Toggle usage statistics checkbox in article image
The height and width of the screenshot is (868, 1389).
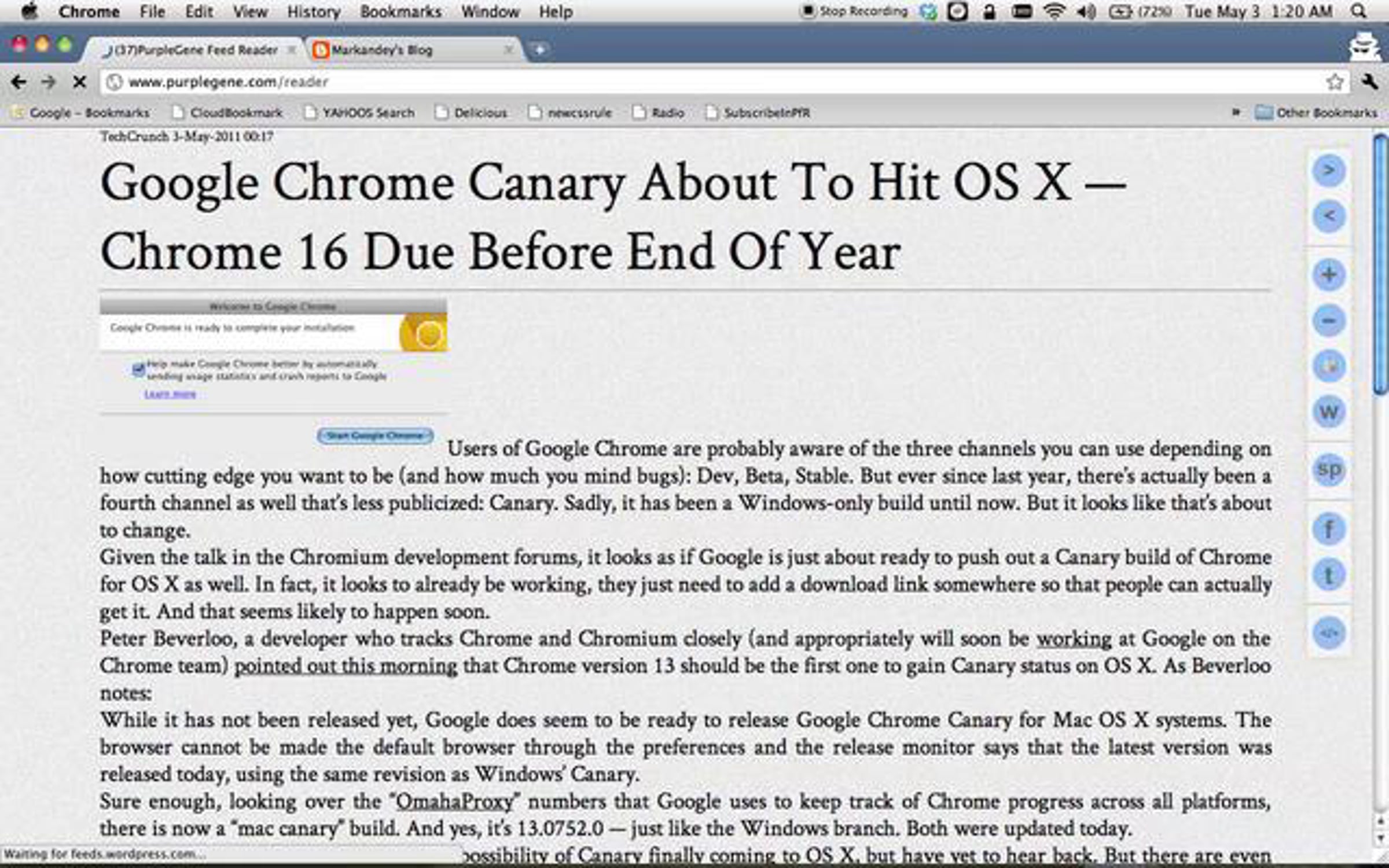pyautogui.click(x=138, y=369)
